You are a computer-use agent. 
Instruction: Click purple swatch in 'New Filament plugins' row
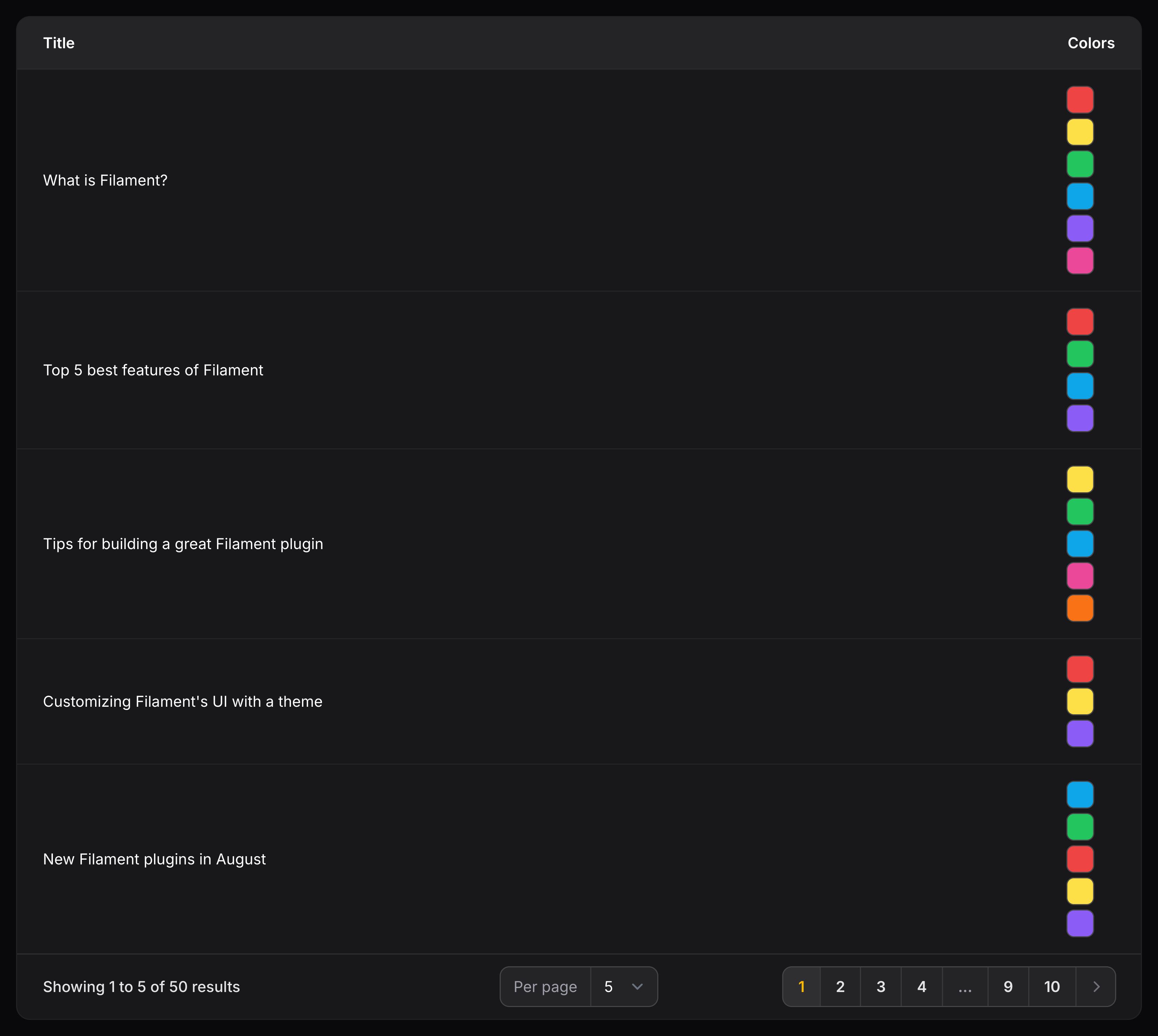click(x=1080, y=924)
